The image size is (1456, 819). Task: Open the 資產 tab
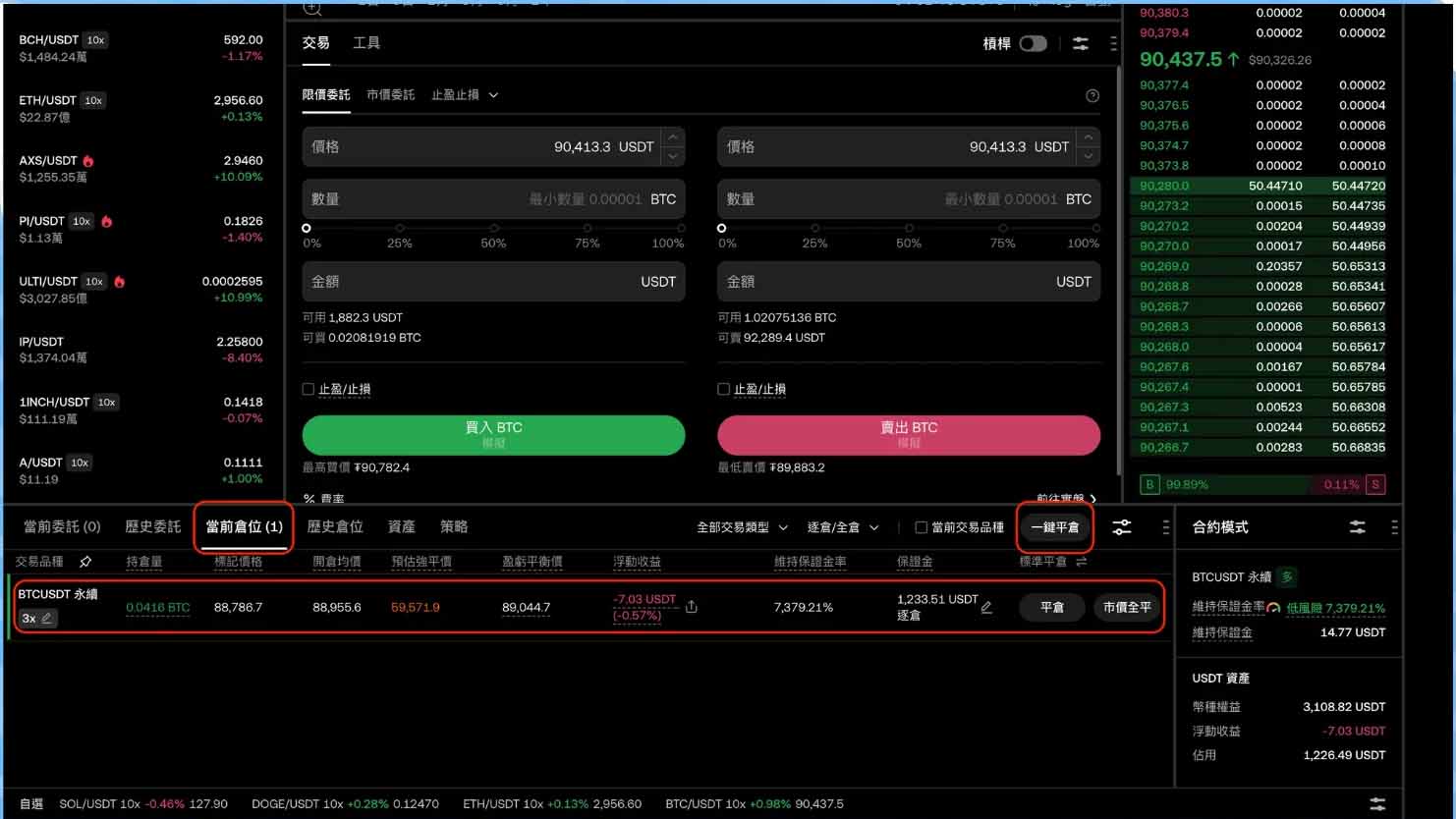(x=402, y=527)
